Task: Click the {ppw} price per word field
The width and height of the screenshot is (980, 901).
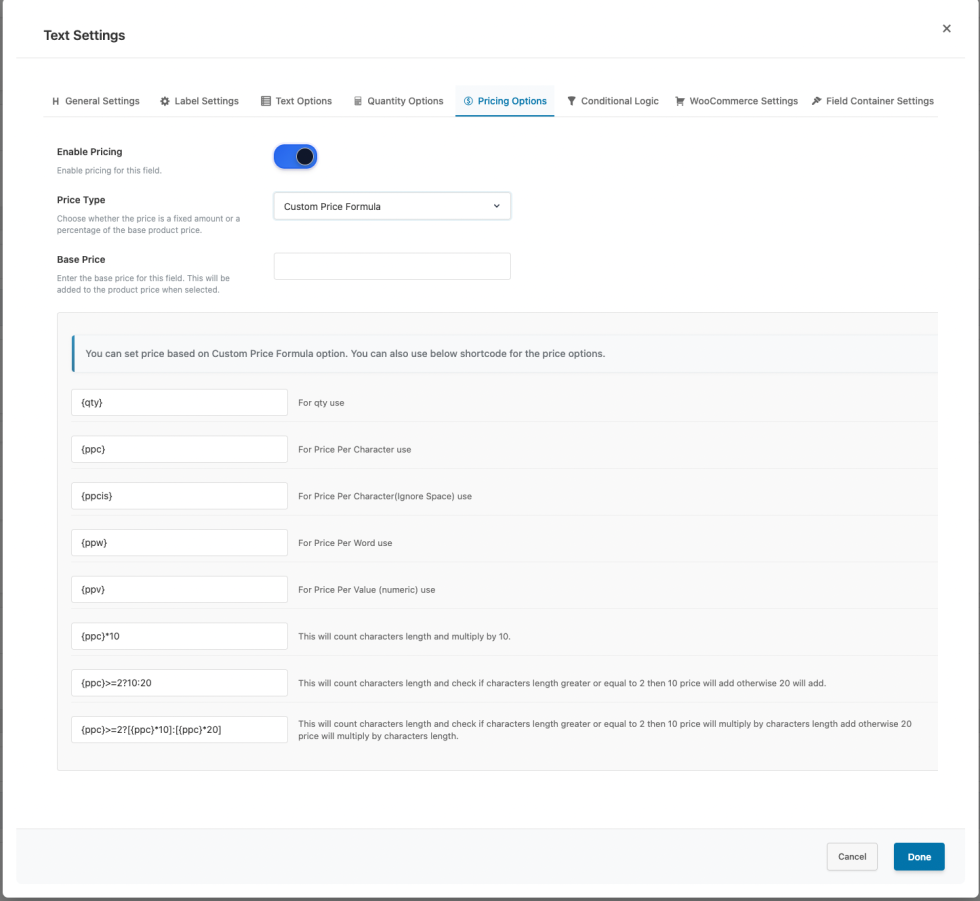Action: pos(180,543)
